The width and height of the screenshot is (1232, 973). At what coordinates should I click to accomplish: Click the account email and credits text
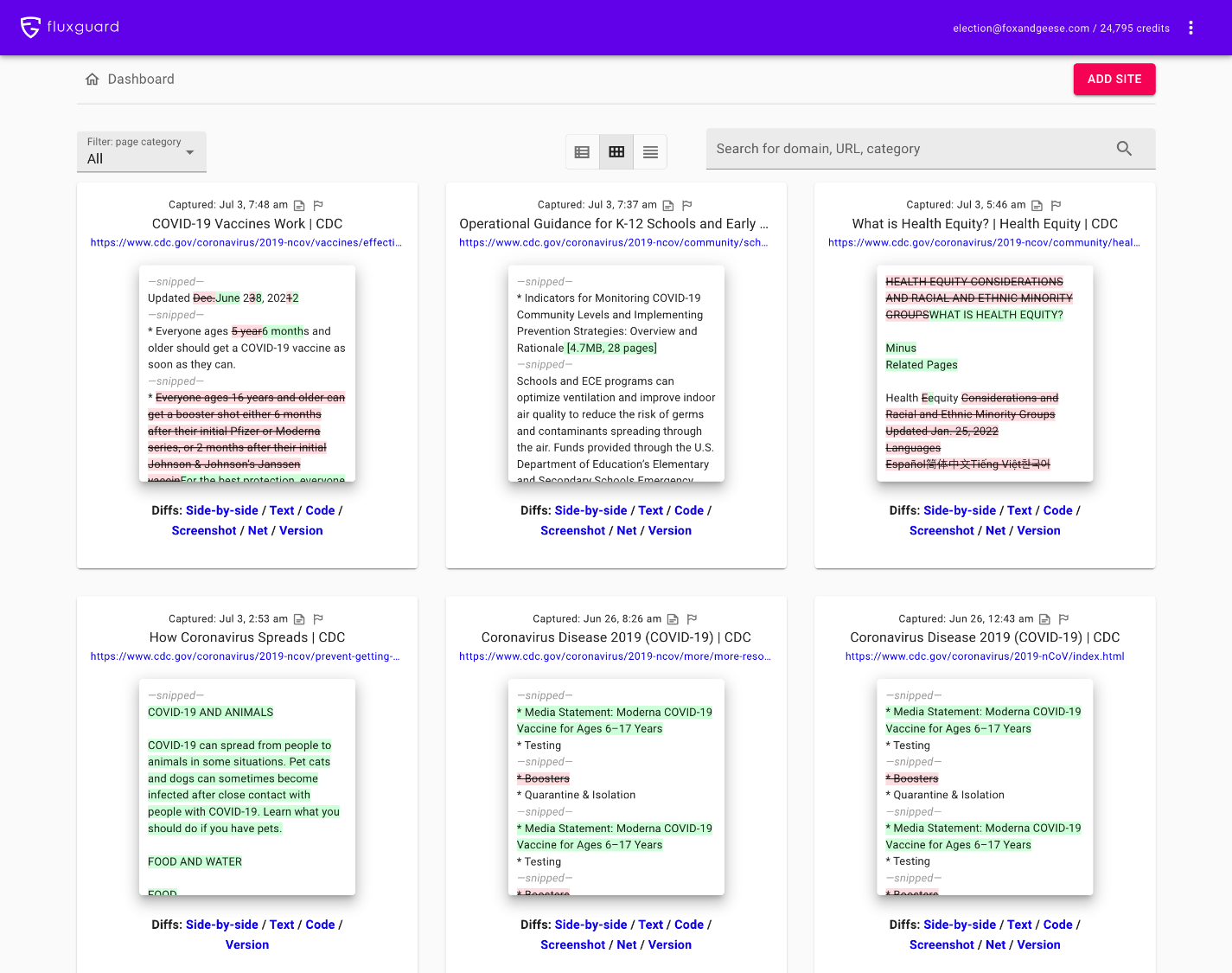tap(1061, 29)
